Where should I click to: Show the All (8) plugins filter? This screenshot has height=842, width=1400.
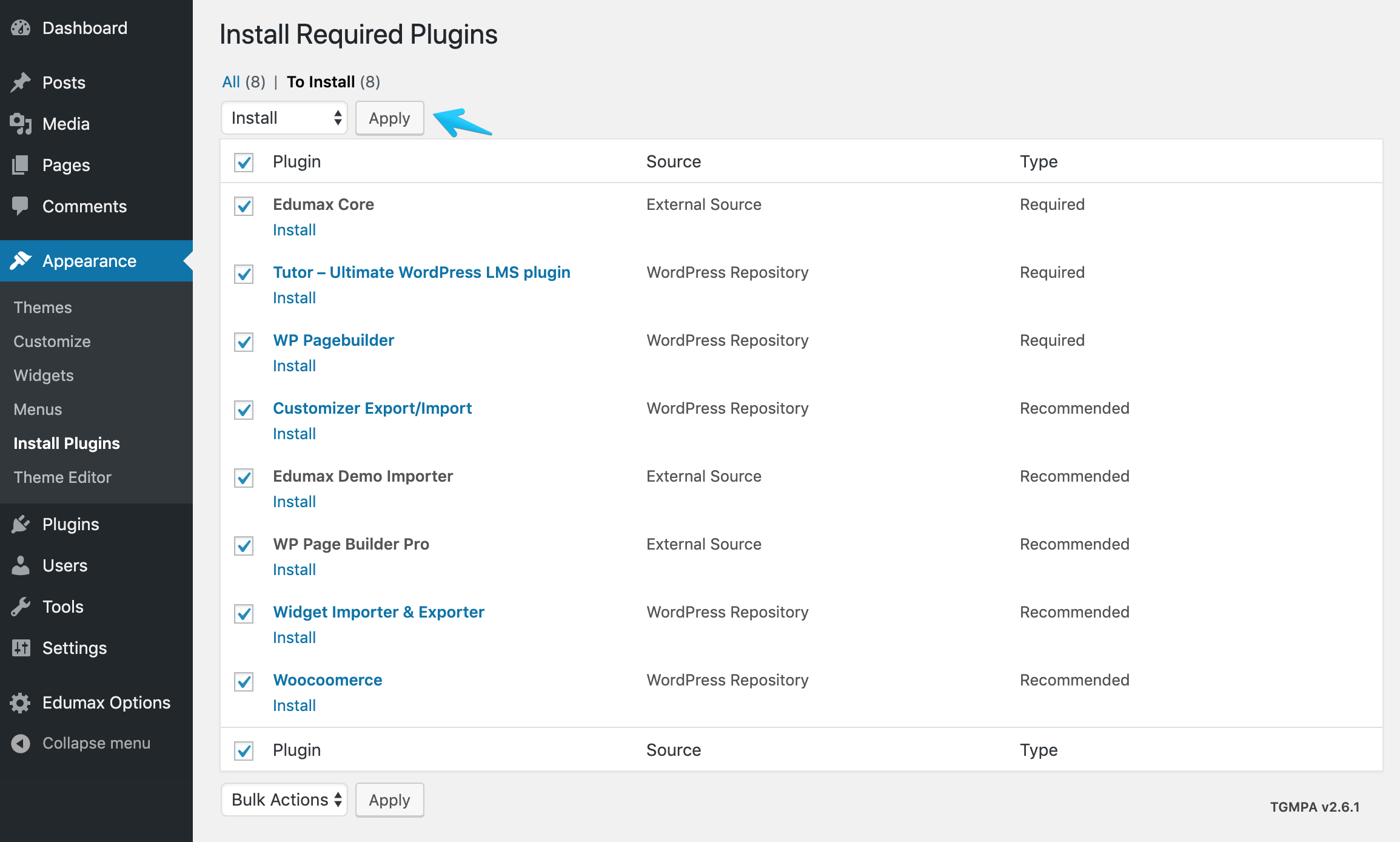tap(244, 82)
